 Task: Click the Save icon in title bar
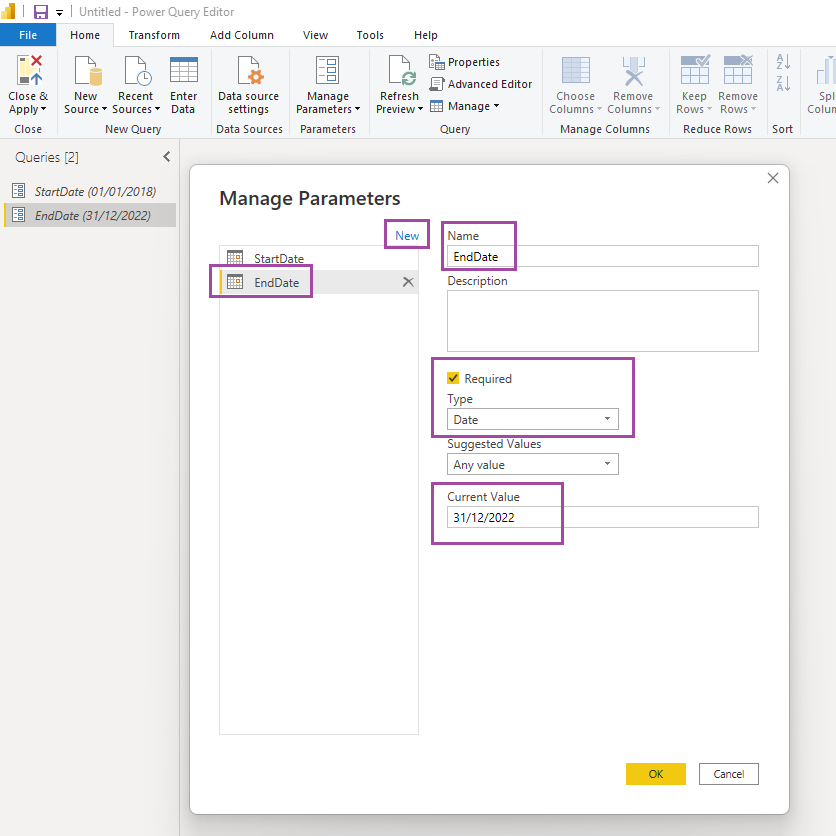click(41, 12)
